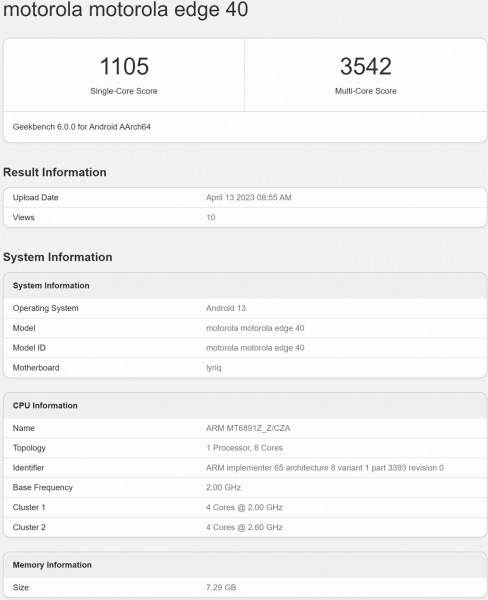Click the 'Motherboard' row label
The width and height of the screenshot is (488, 600).
click(x=36, y=368)
